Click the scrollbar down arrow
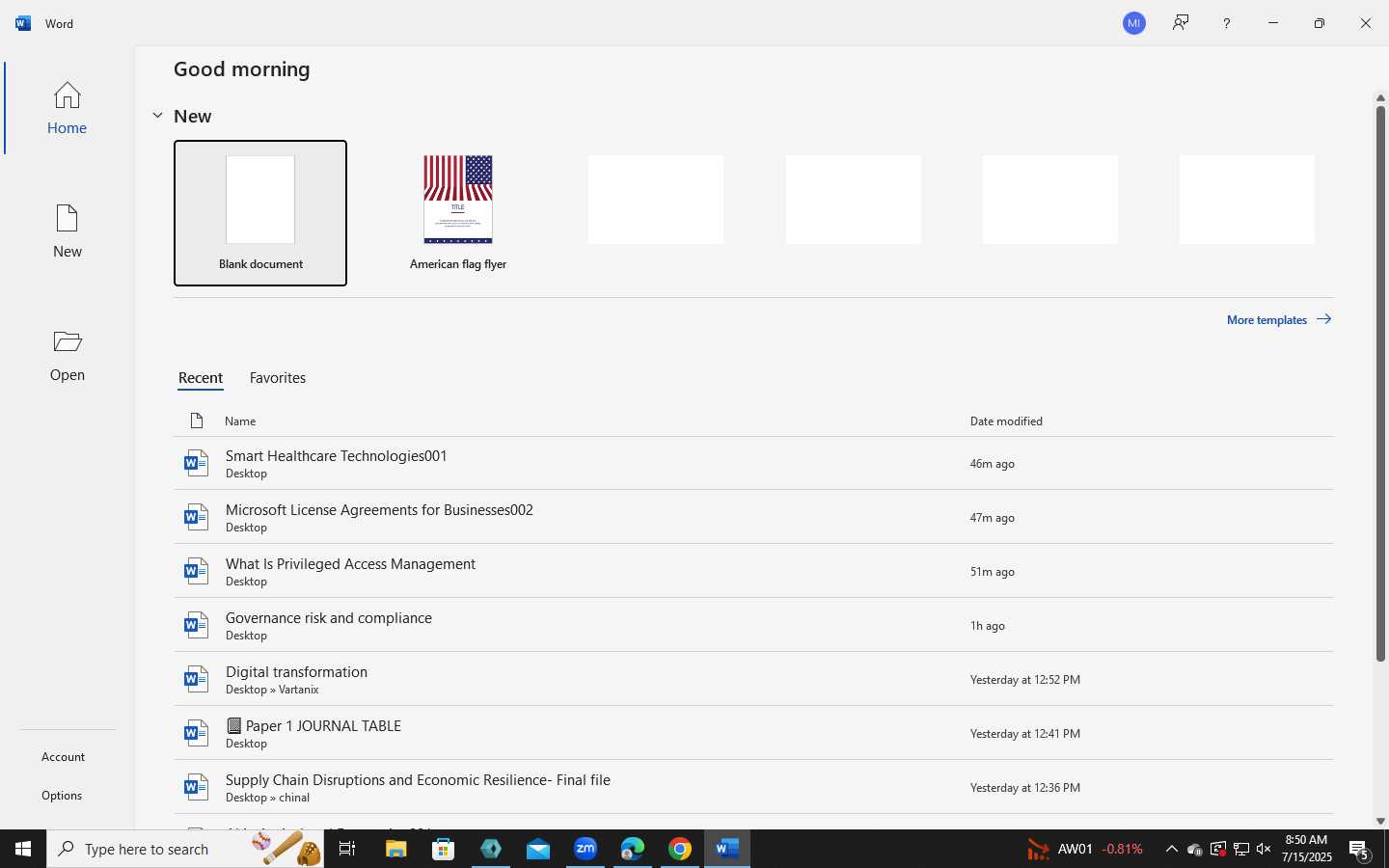 click(x=1380, y=821)
